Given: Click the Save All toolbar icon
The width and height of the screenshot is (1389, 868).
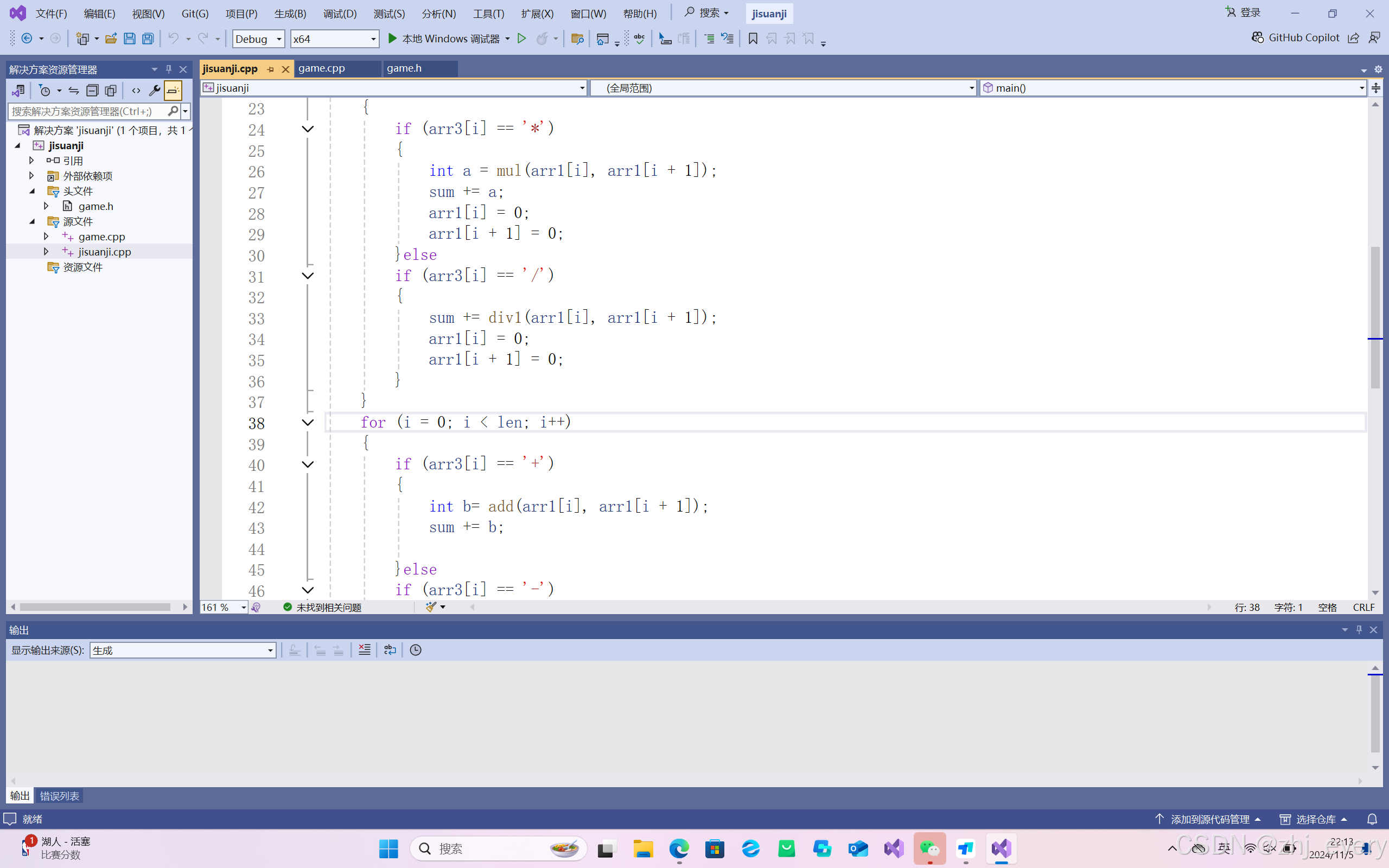Looking at the screenshot, I should pyautogui.click(x=148, y=39).
